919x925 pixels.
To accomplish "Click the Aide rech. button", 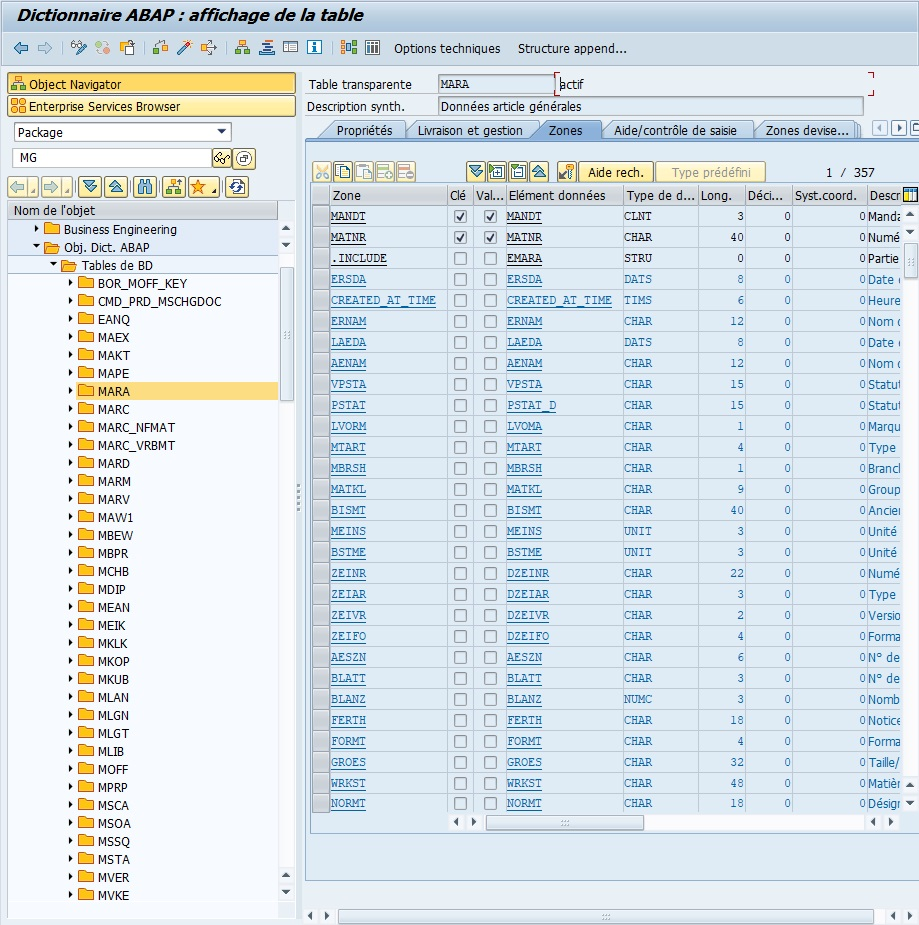I will tap(615, 172).
